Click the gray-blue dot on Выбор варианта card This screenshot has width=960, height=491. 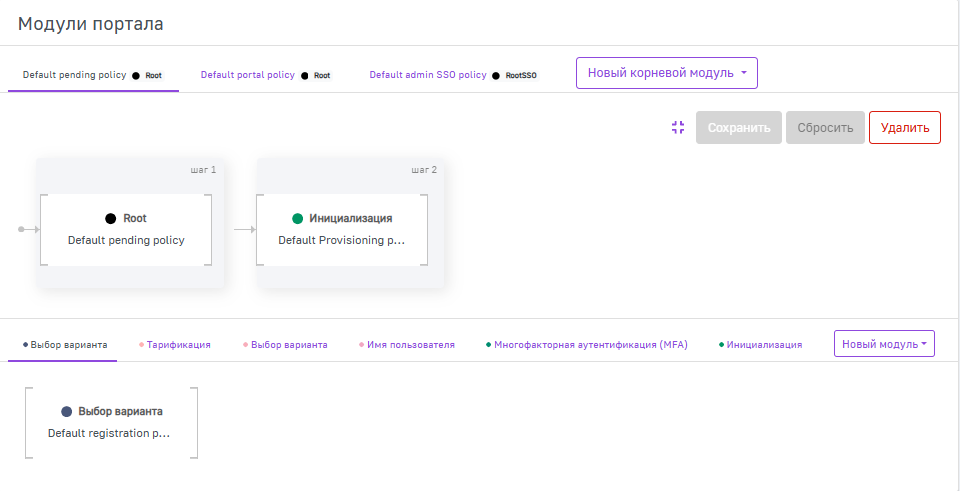66,411
